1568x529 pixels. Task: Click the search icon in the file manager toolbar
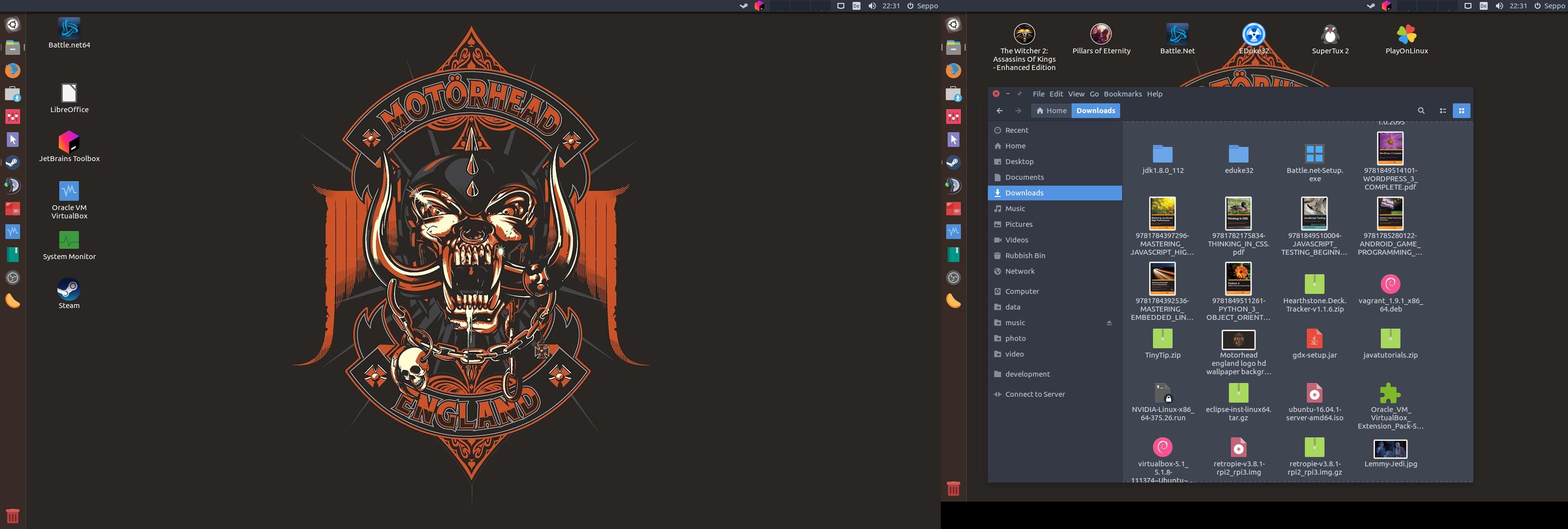tap(1421, 110)
